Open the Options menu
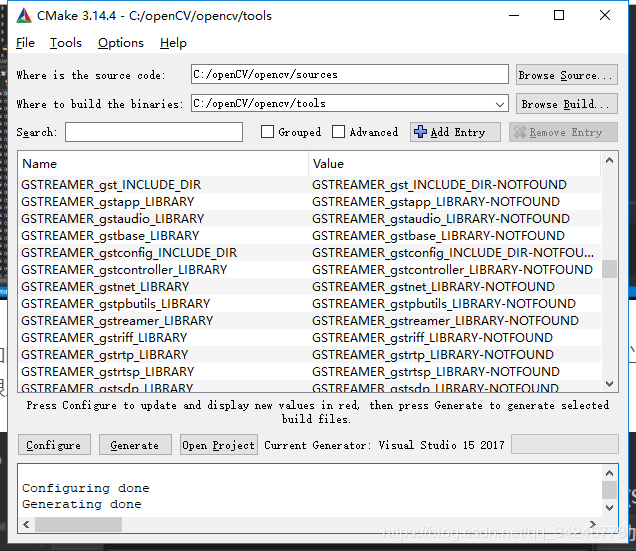The height and width of the screenshot is (551, 636). pos(121,43)
